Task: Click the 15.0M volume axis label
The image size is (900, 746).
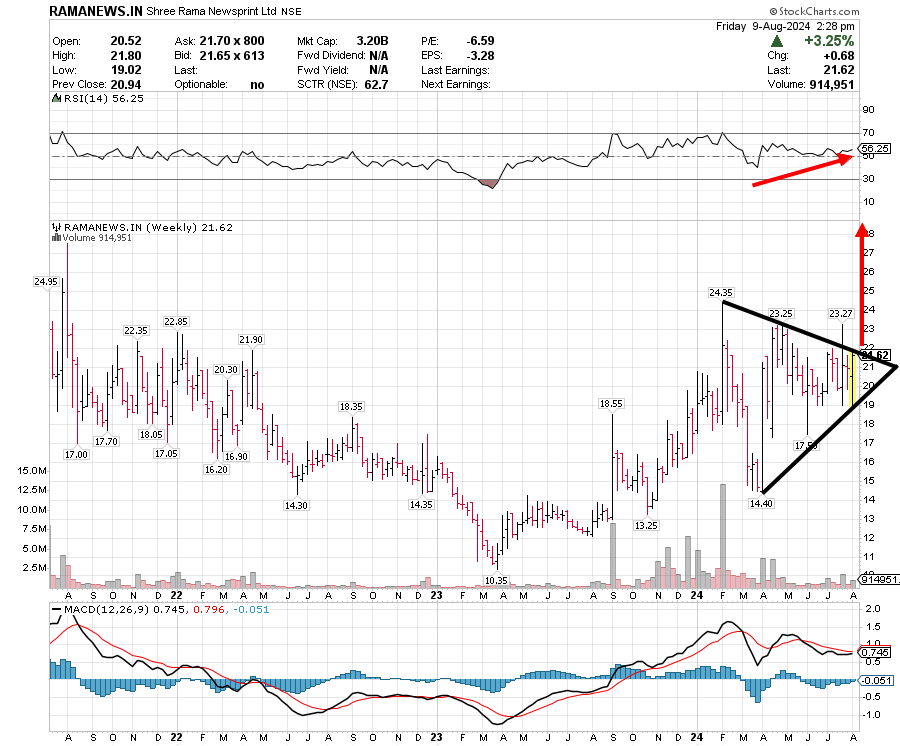Action: pos(32,471)
